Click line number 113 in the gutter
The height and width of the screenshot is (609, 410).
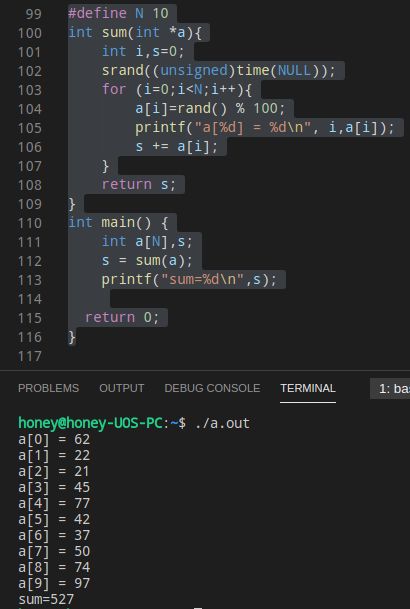(30, 280)
